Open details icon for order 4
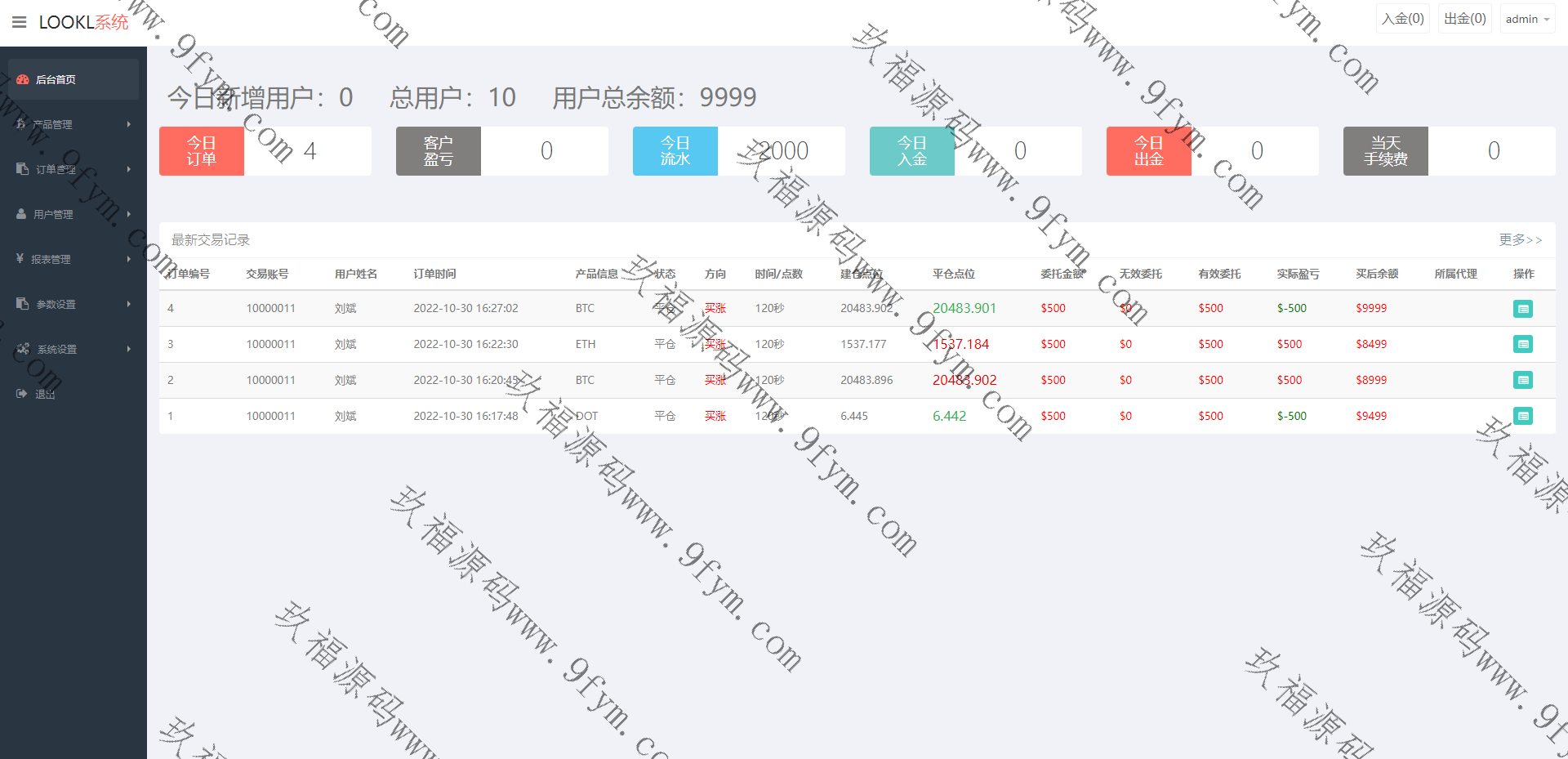 point(1522,309)
